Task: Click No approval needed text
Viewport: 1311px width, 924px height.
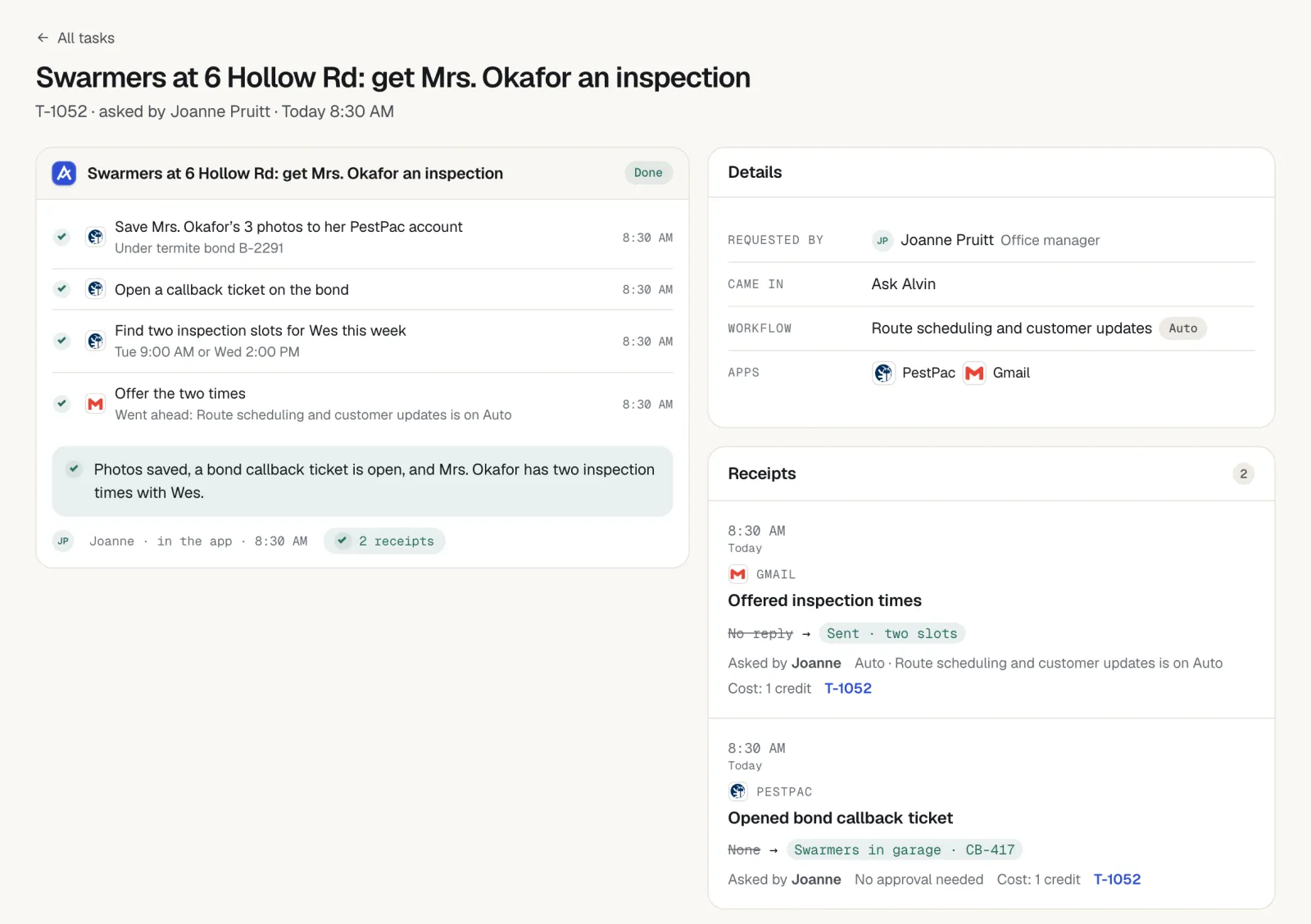Action: [919, 879]
